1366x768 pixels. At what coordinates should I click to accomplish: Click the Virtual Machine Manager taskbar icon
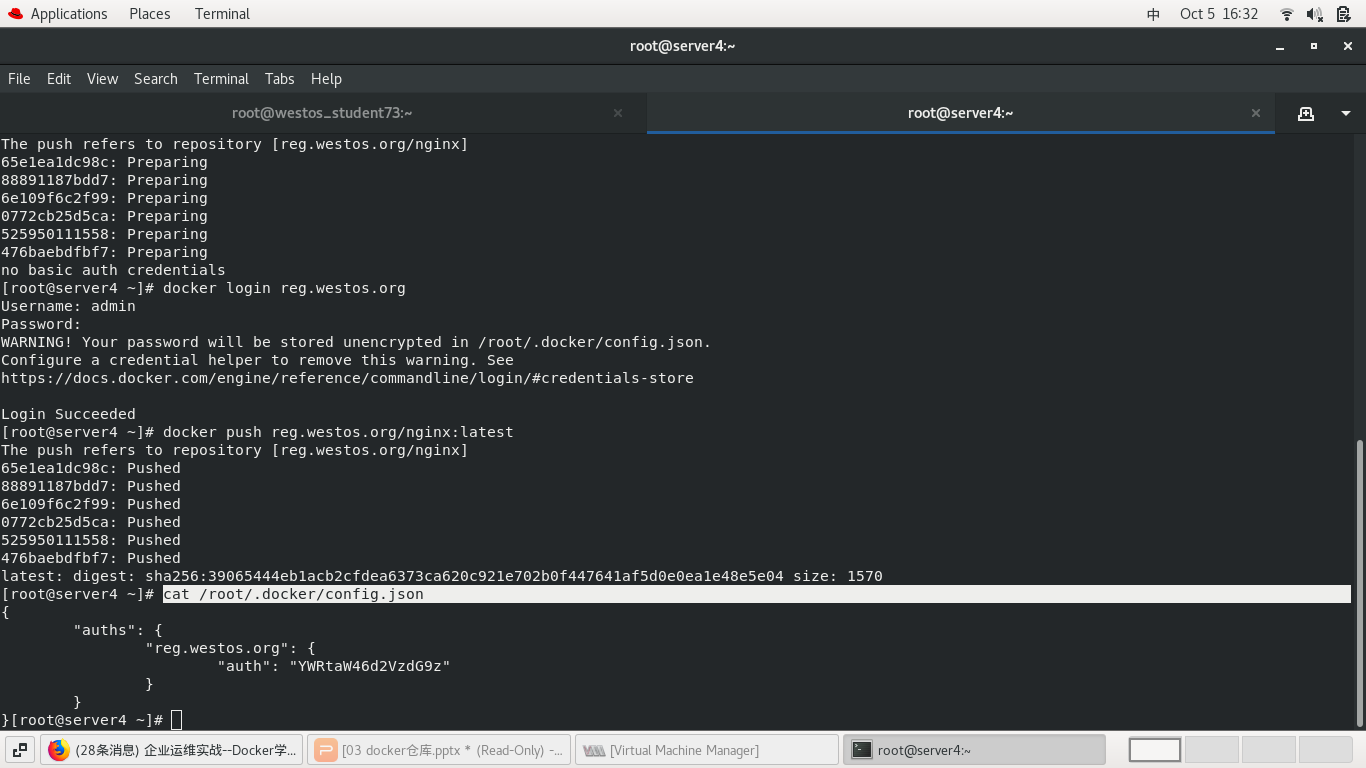[594, 750]
